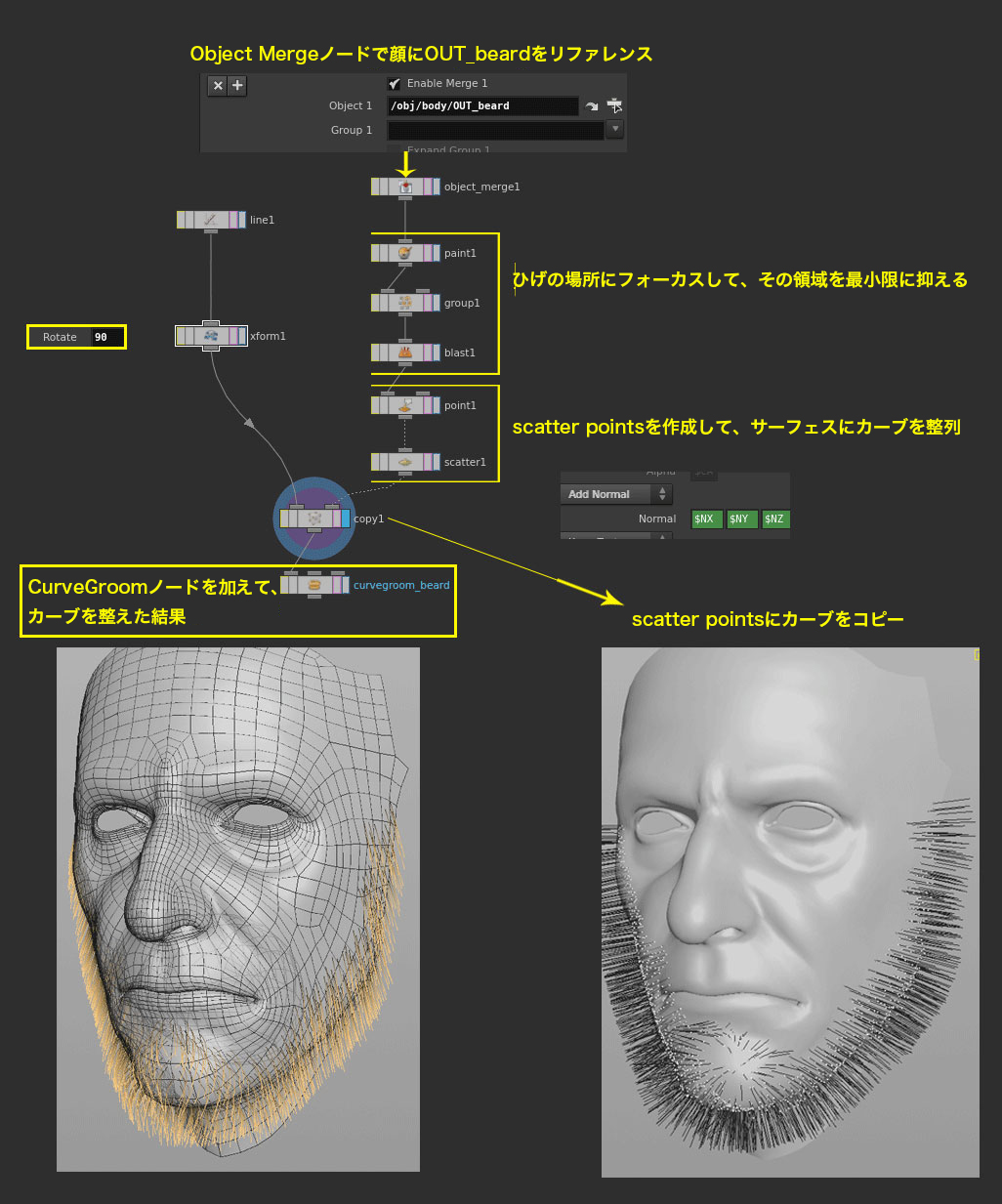The width and height of the screenshot is (1002, 1204).
Task: Uncheck the Enable Merge 1 checkbox
Action: click(395, 84)
